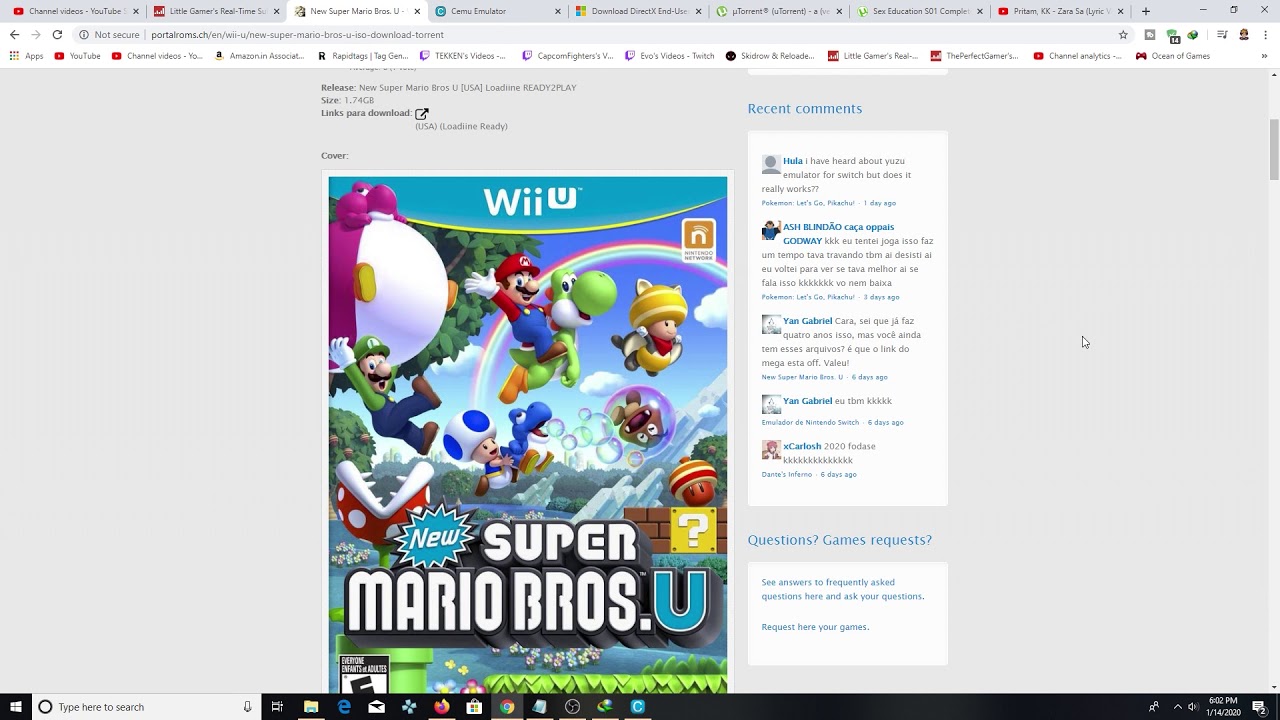Open CapcomFighters's Videos bookmark

click(x=568, y=56)
